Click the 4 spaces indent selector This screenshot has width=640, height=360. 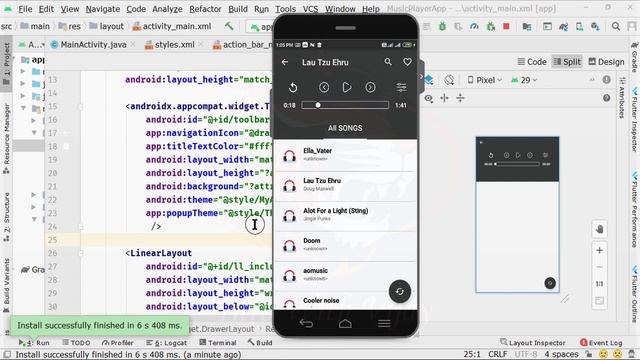[x=561, y=354]
